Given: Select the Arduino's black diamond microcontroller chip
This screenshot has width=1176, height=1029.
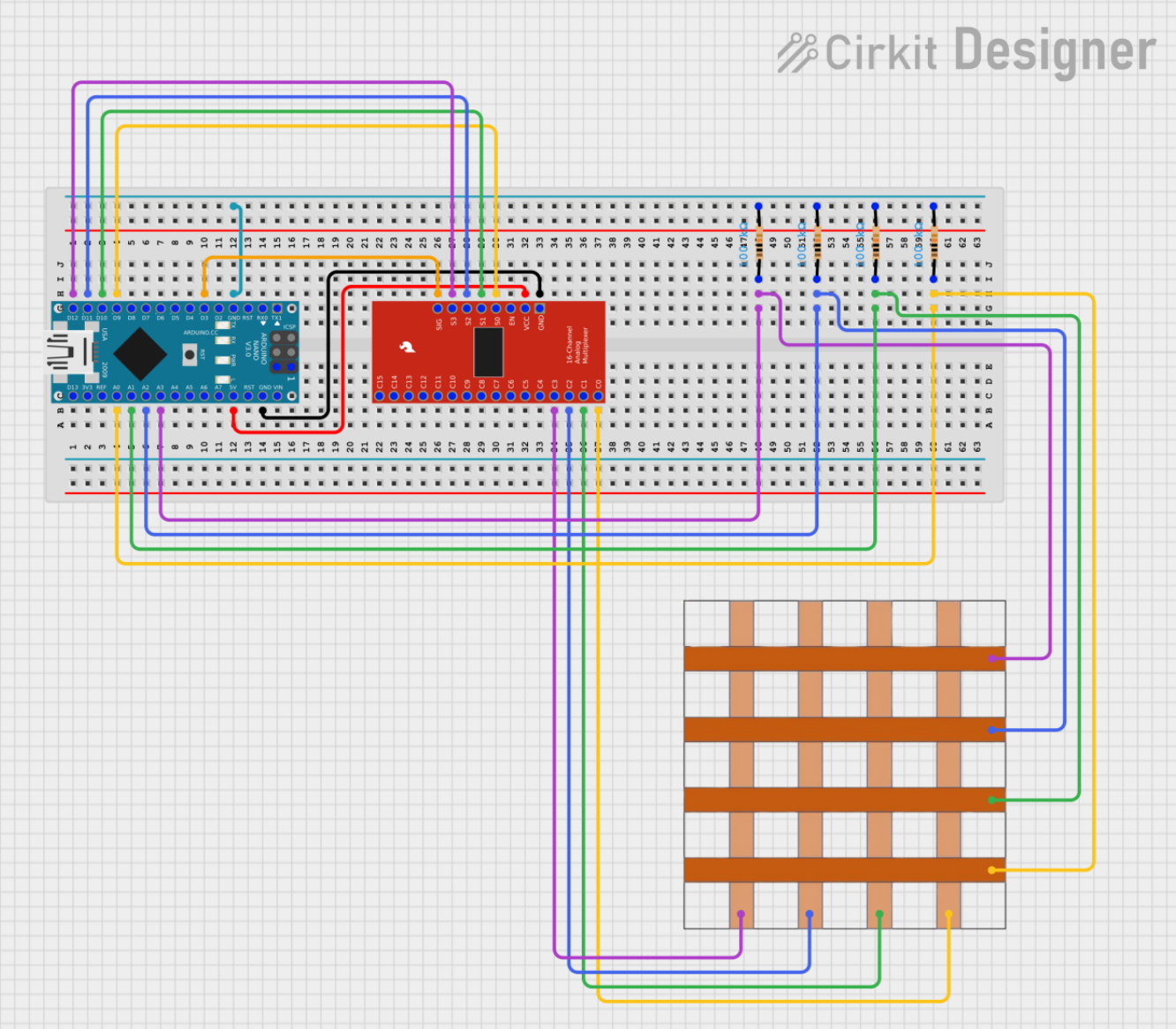Looking at the screenshot, I should 139,353.
